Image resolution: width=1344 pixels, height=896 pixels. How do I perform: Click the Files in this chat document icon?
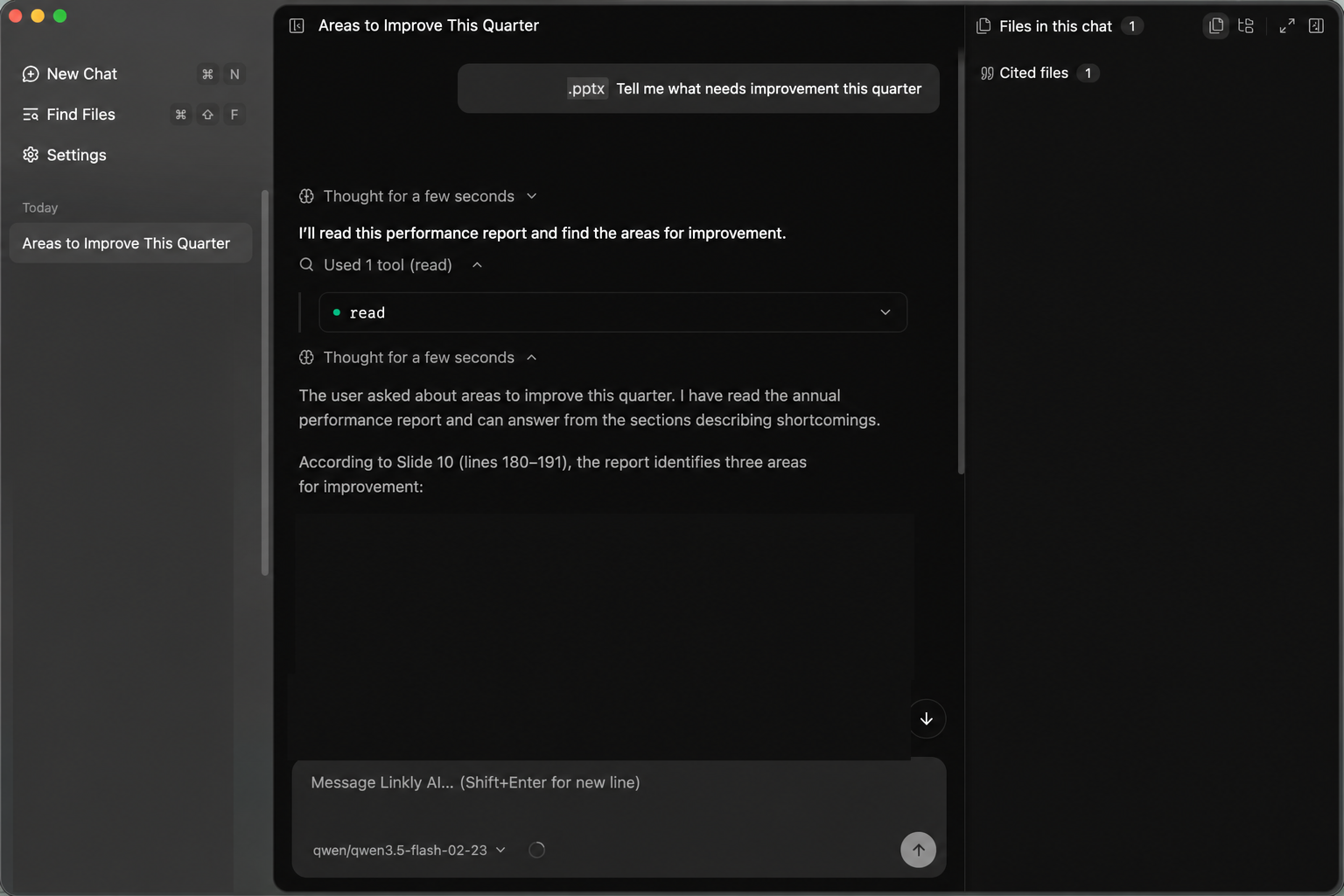(983, 26)
